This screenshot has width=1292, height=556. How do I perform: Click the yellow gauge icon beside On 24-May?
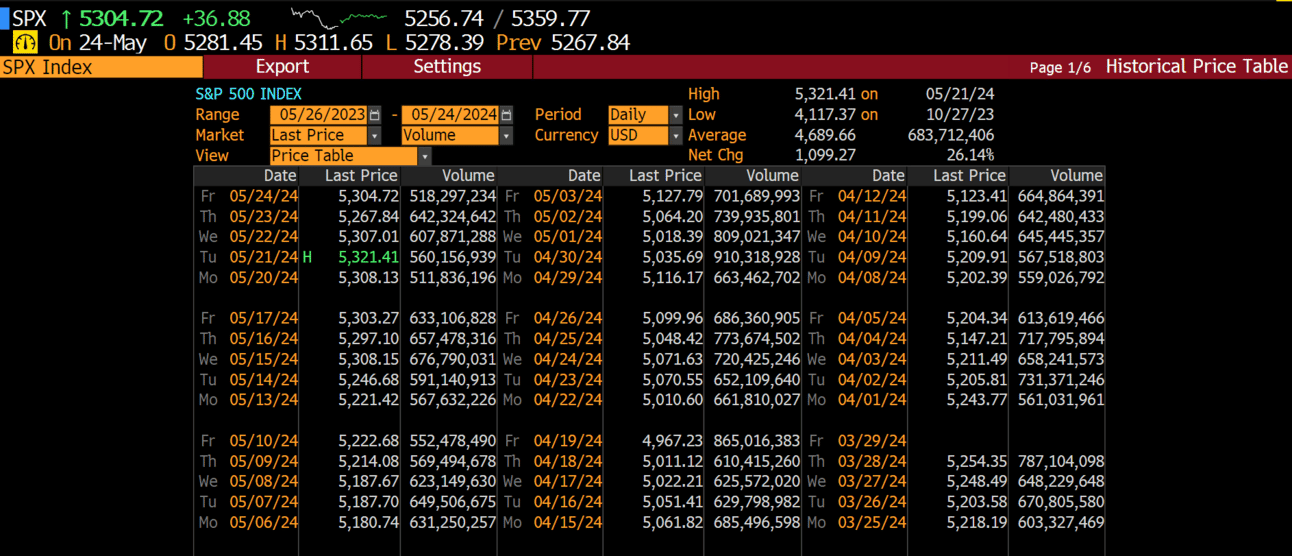pos(26,43)
